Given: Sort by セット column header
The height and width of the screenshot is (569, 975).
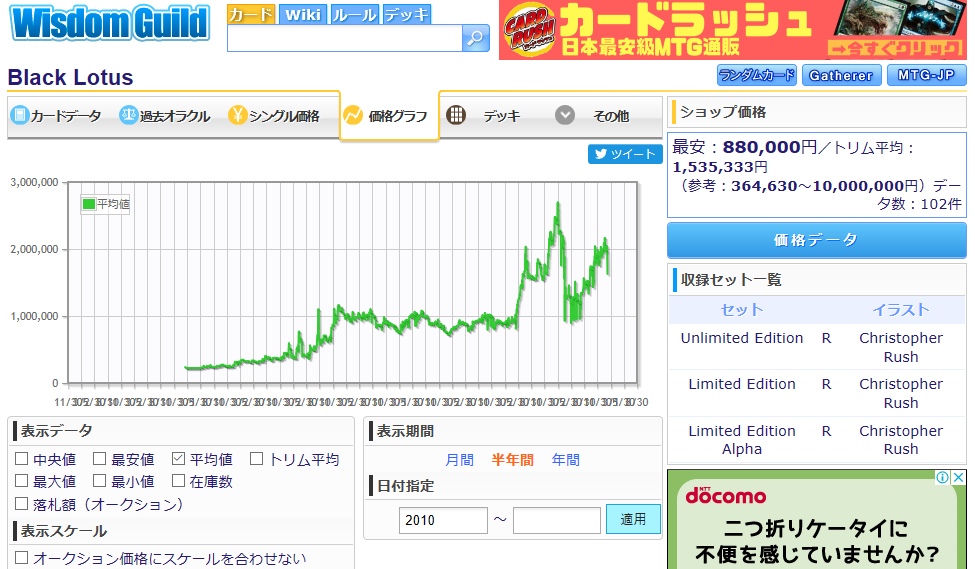Looking at the screenshot, I should [742, 310].
